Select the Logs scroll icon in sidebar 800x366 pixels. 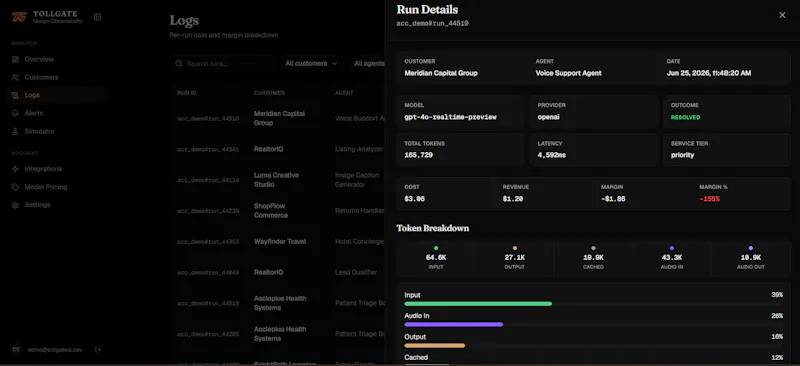tap(15, 95)
